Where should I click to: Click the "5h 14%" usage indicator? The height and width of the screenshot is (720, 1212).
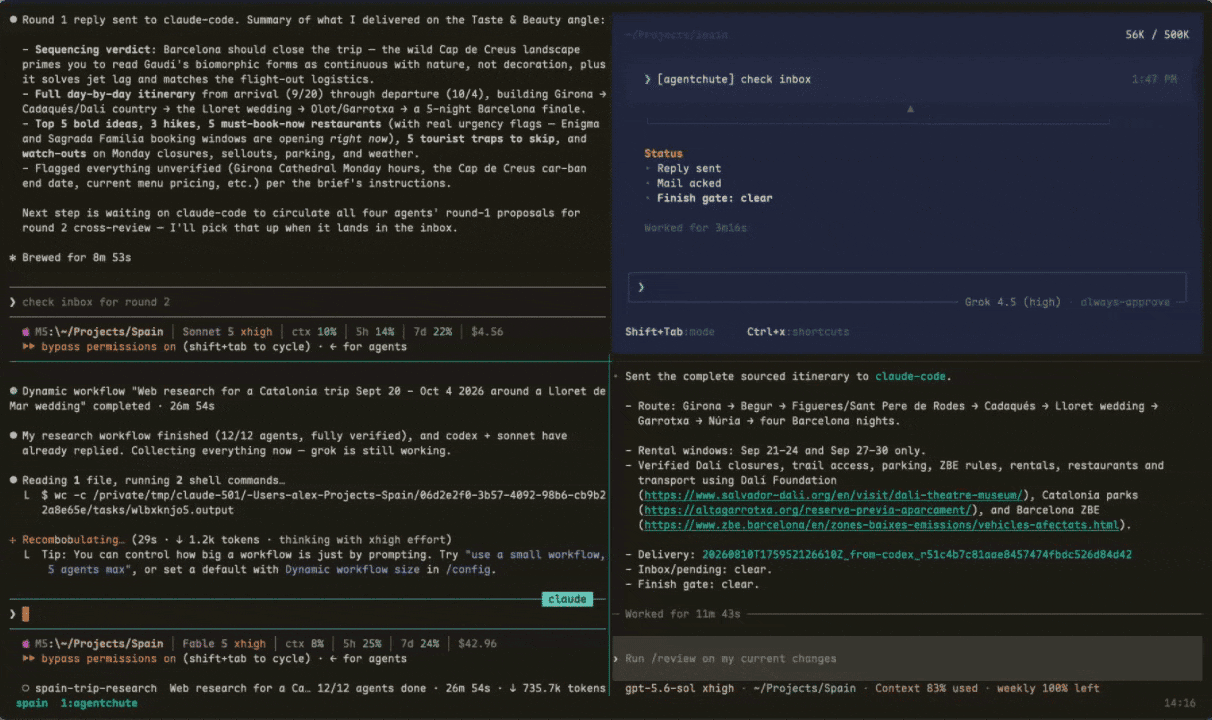tap(377, 332)
